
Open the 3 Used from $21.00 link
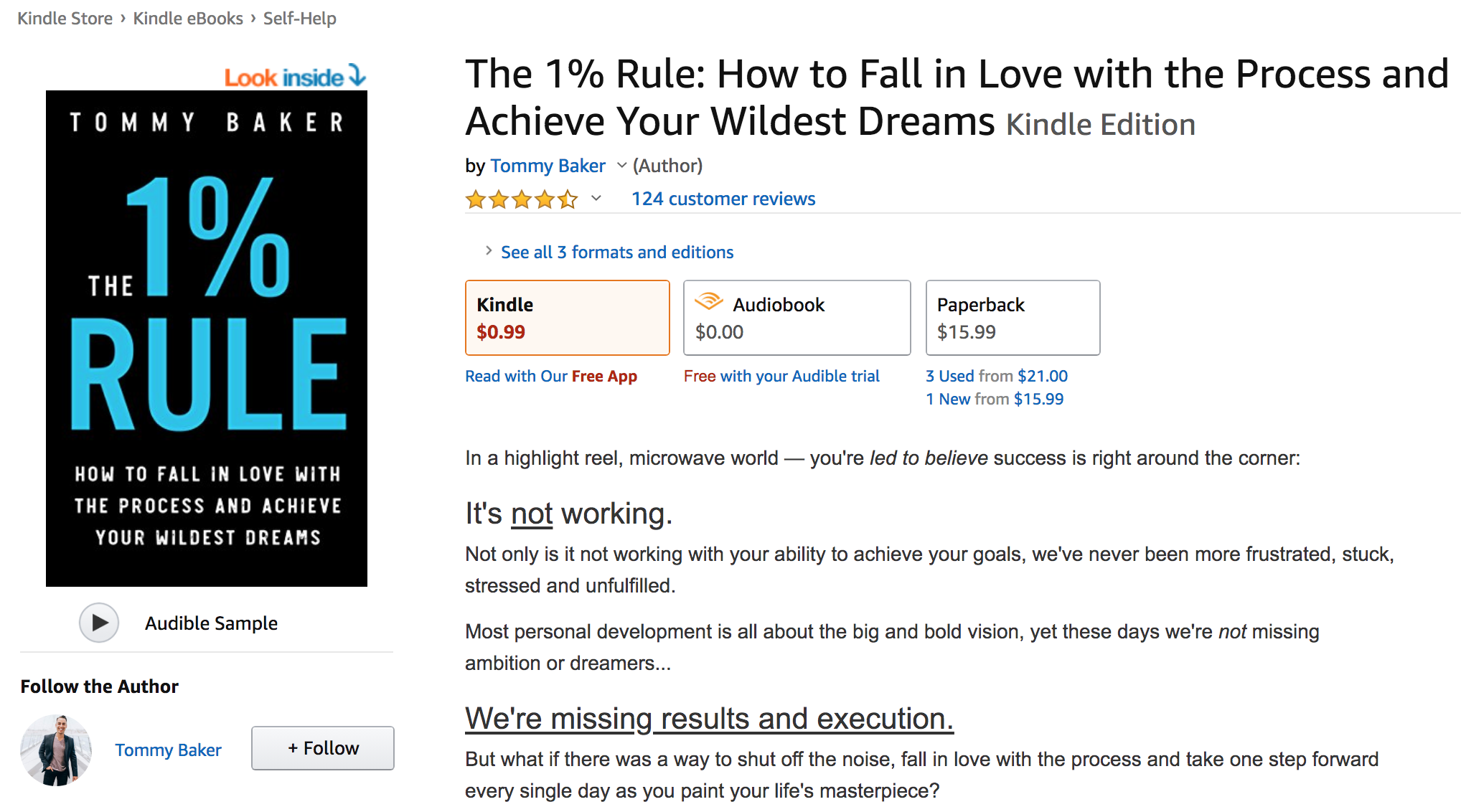(996, 376)
